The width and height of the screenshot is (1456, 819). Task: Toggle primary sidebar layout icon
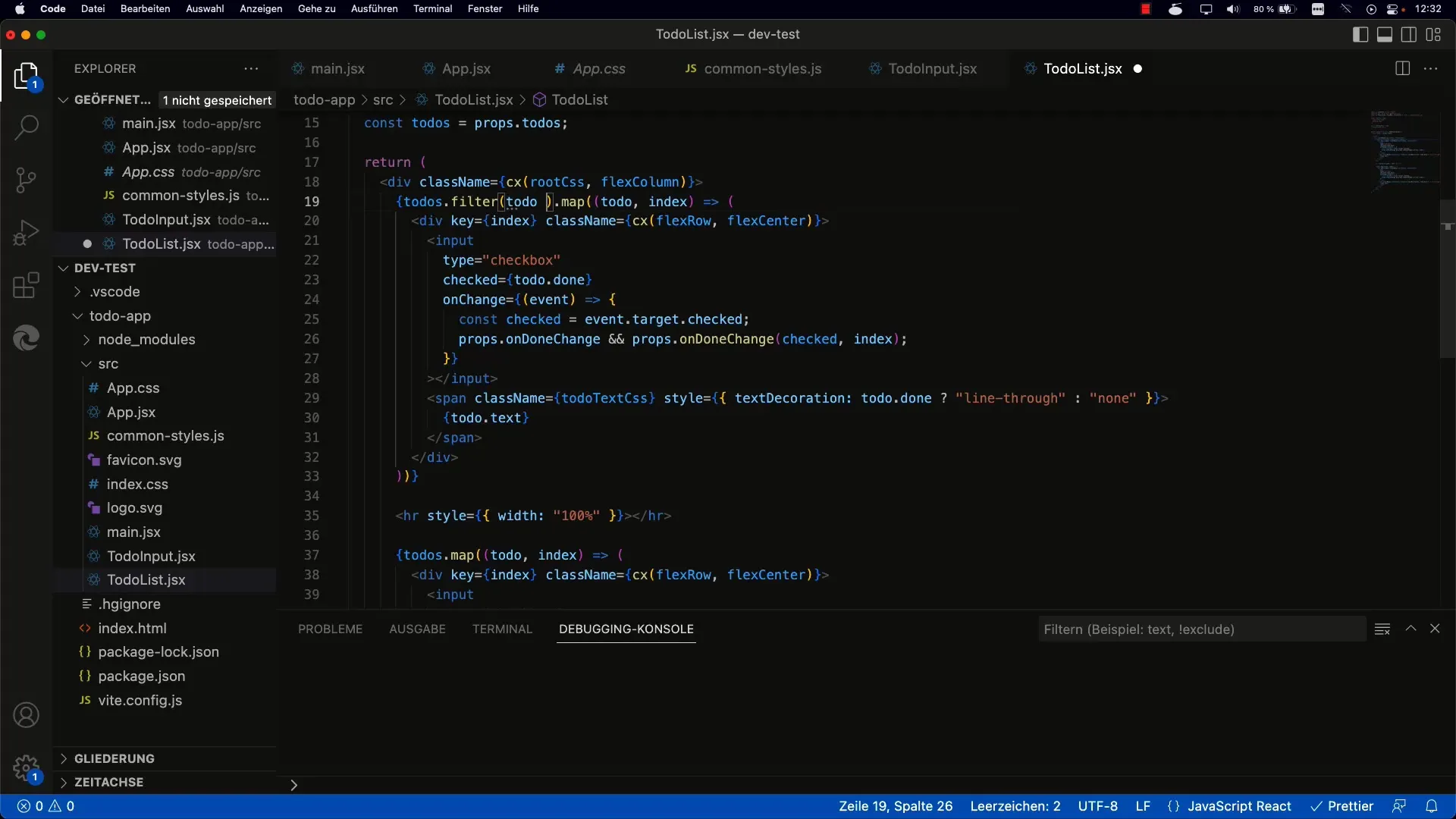[1360, 34]
